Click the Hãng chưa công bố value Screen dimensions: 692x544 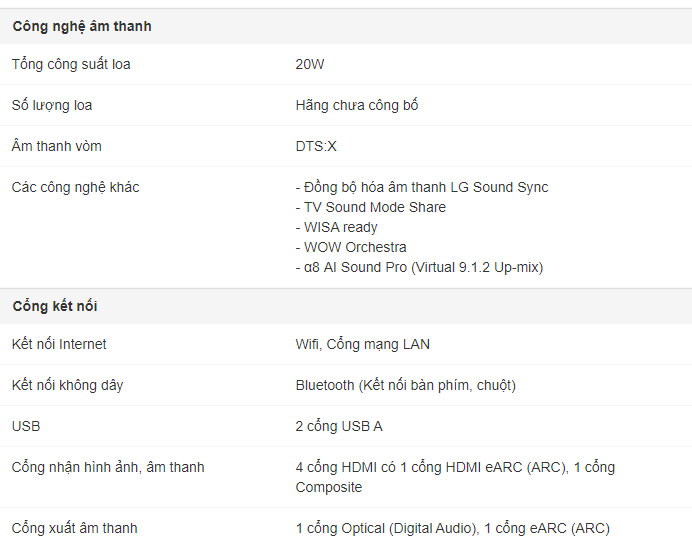(357, 105)
